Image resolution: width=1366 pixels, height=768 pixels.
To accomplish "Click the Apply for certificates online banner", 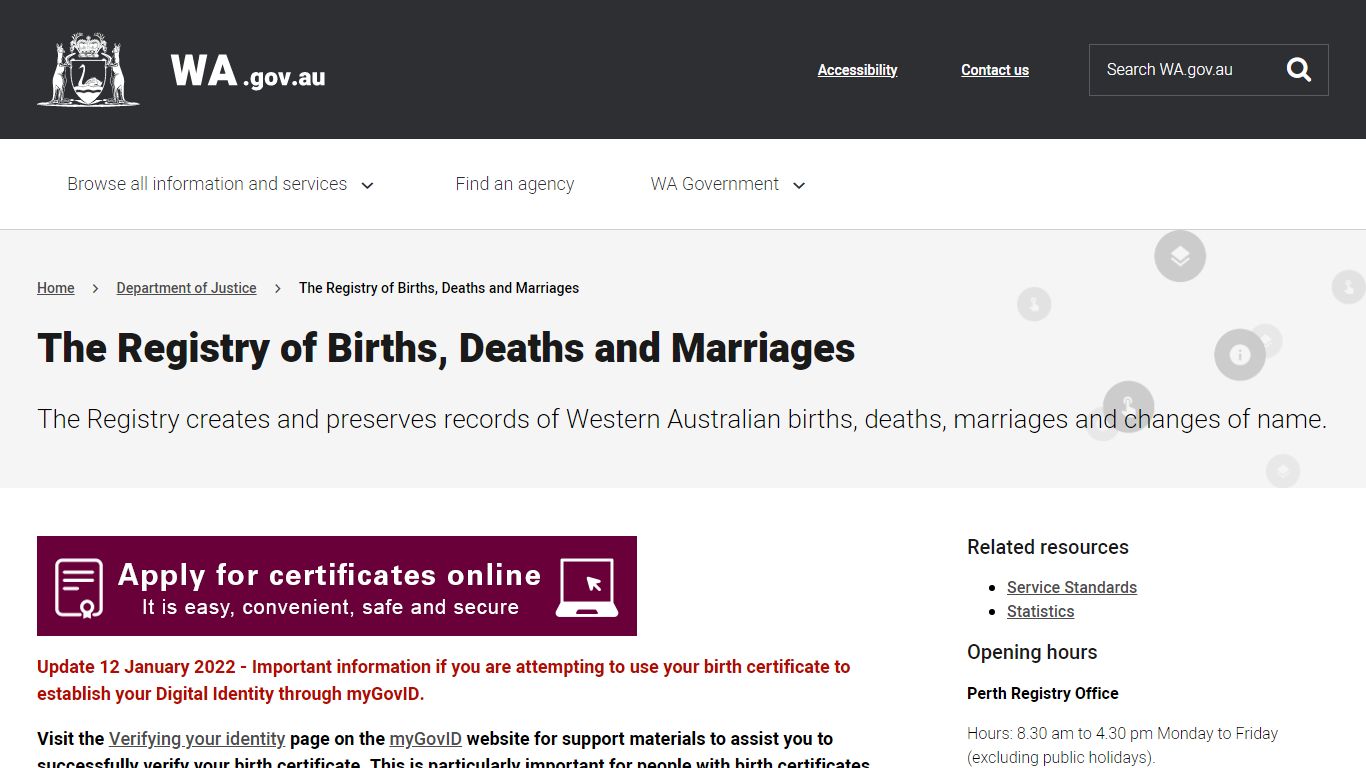I will click(337, 586).
